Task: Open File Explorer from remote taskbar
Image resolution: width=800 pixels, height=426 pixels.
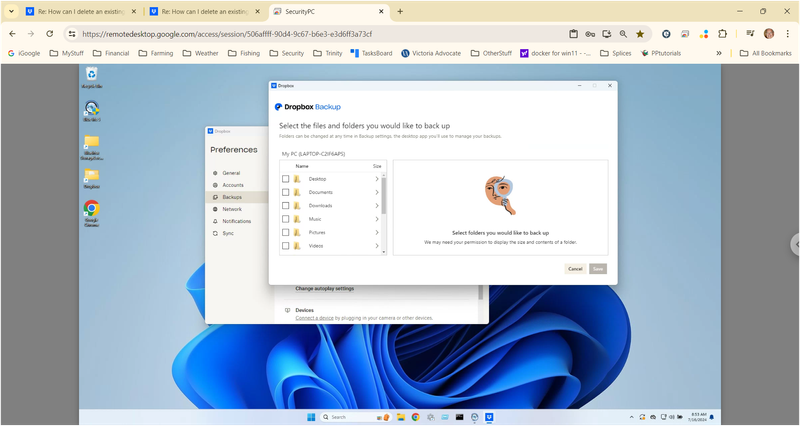Action: click(400, 417)
